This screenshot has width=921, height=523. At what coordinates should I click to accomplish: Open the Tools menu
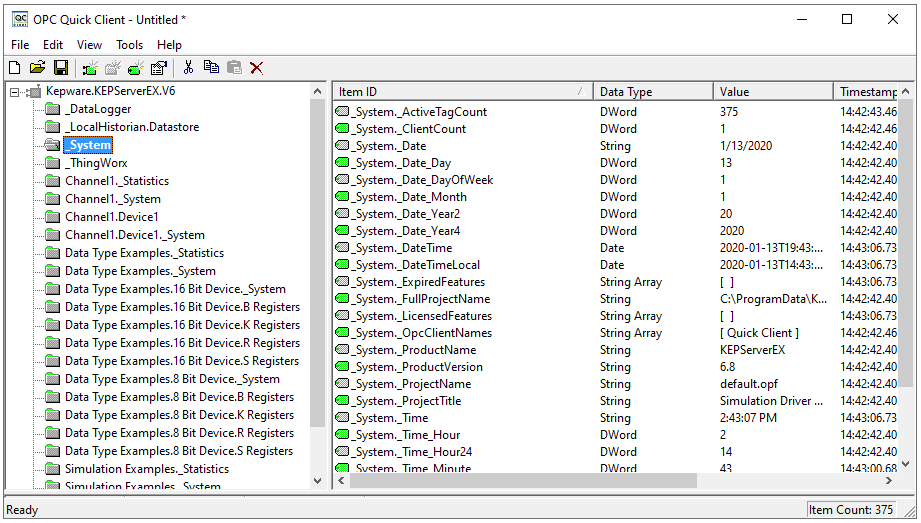129,45
